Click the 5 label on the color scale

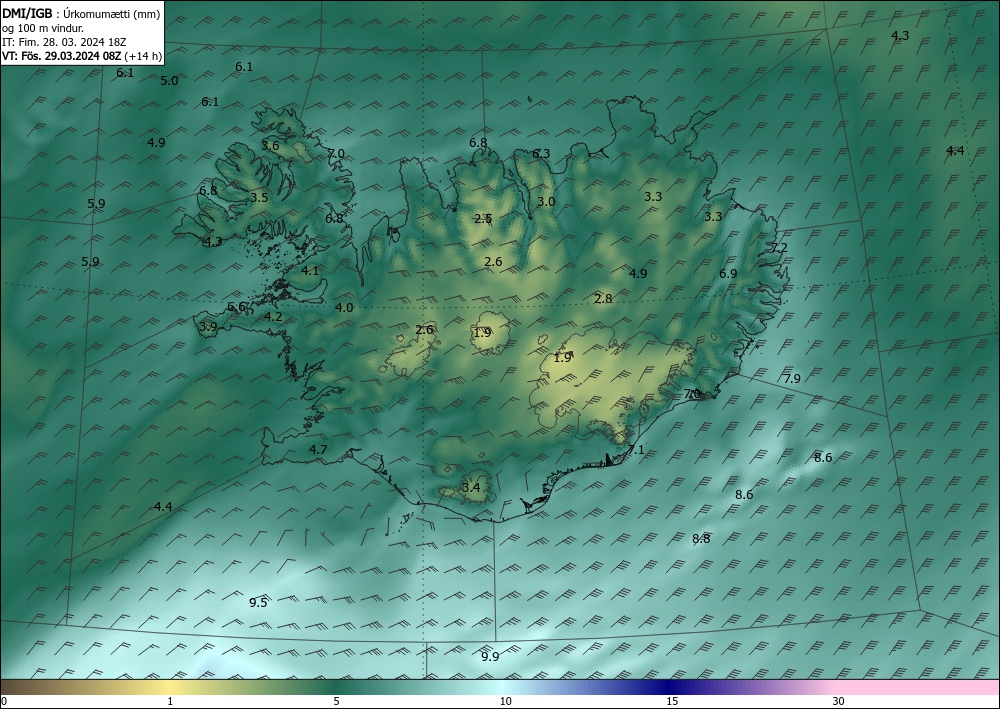[336, 701]
